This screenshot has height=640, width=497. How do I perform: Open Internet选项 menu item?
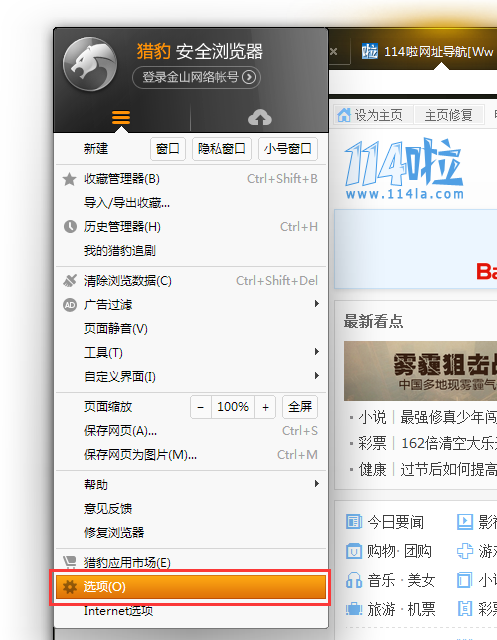pos(191,611)
